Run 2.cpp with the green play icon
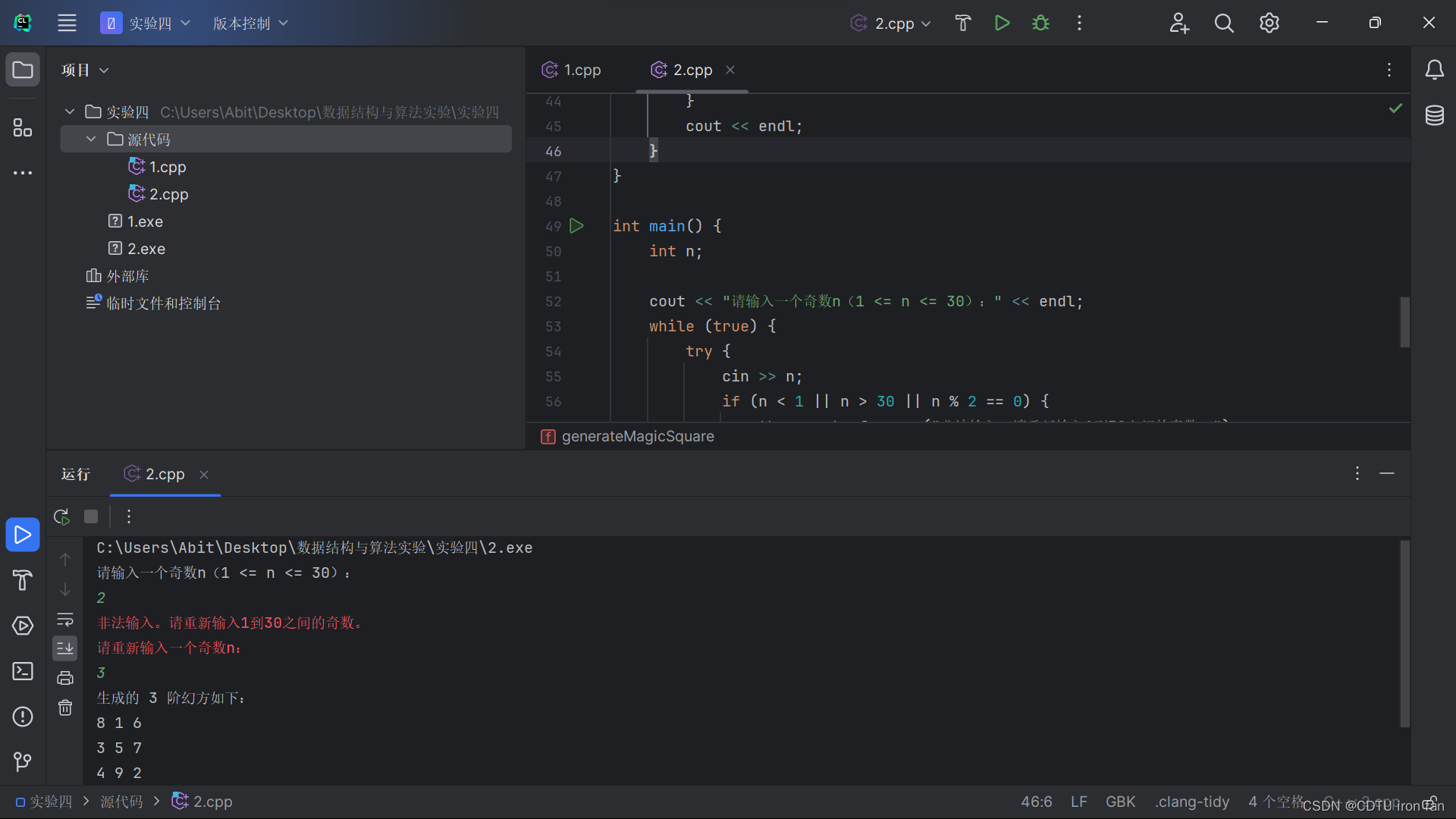The width and height of the screenshot is (1456, 819). pyautogui.click(x=1002, y=23)
